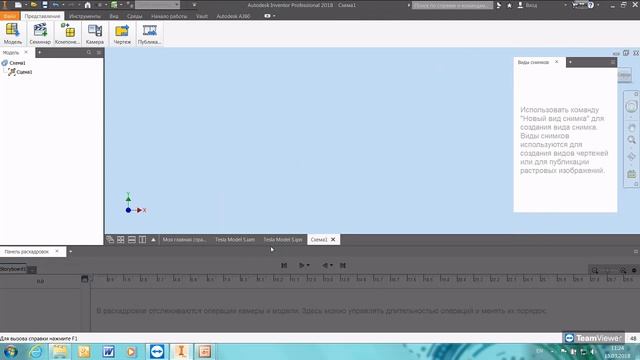Click the shopping cart icon in title bar
The height and width of the screenshot is (360, 640).
pos(577,5)
